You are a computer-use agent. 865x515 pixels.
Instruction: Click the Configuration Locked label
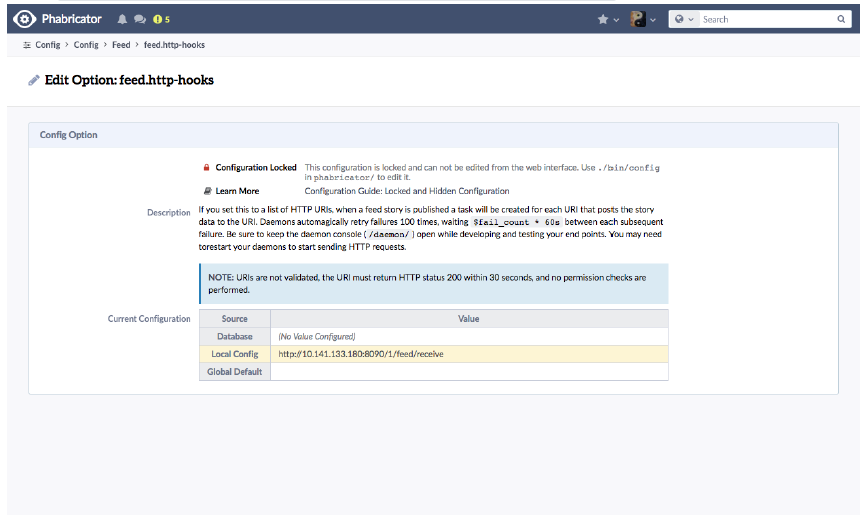coord(256,167)
